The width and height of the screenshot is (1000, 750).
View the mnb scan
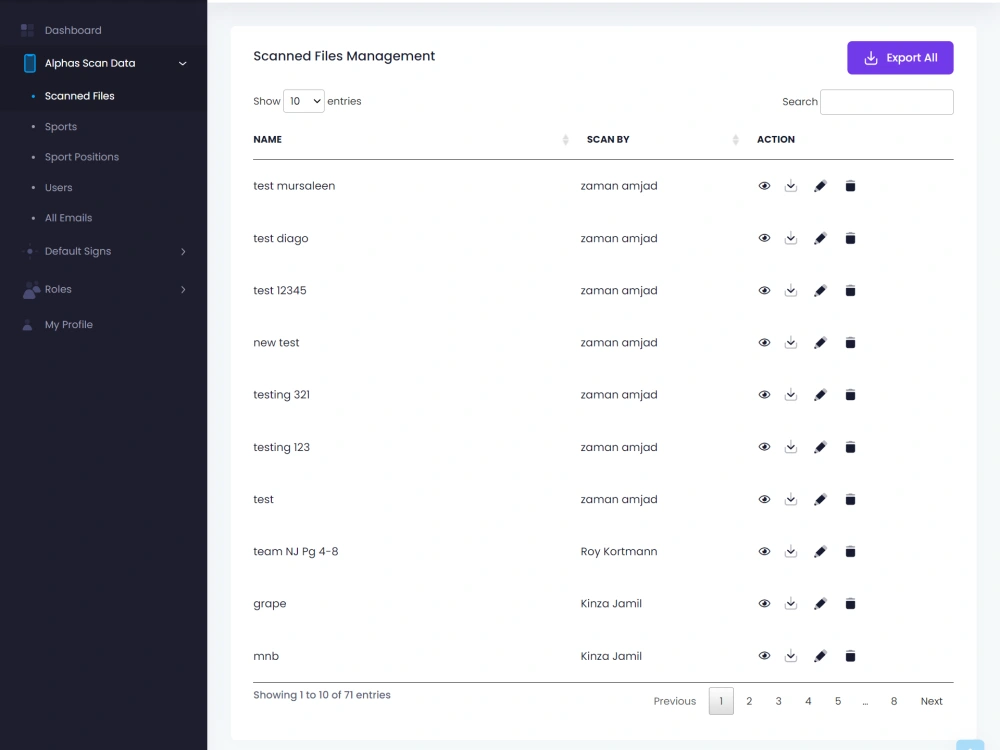(x=764, y=656)
